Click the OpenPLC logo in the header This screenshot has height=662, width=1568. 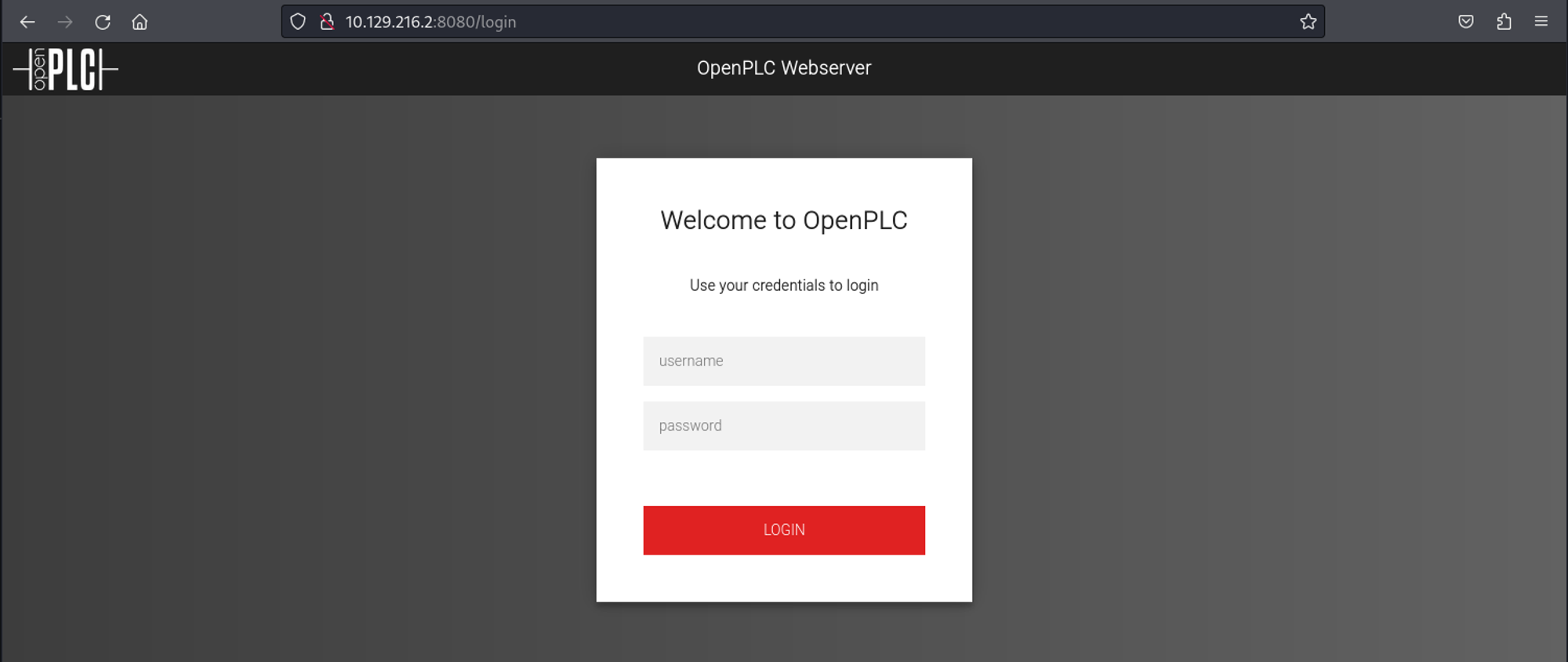pos(66,69)
